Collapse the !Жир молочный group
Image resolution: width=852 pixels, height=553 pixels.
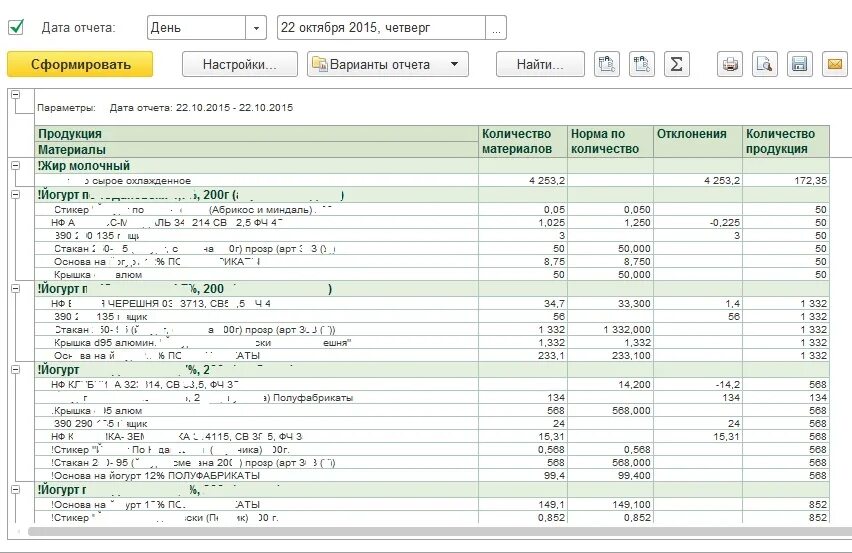point(16,166)
